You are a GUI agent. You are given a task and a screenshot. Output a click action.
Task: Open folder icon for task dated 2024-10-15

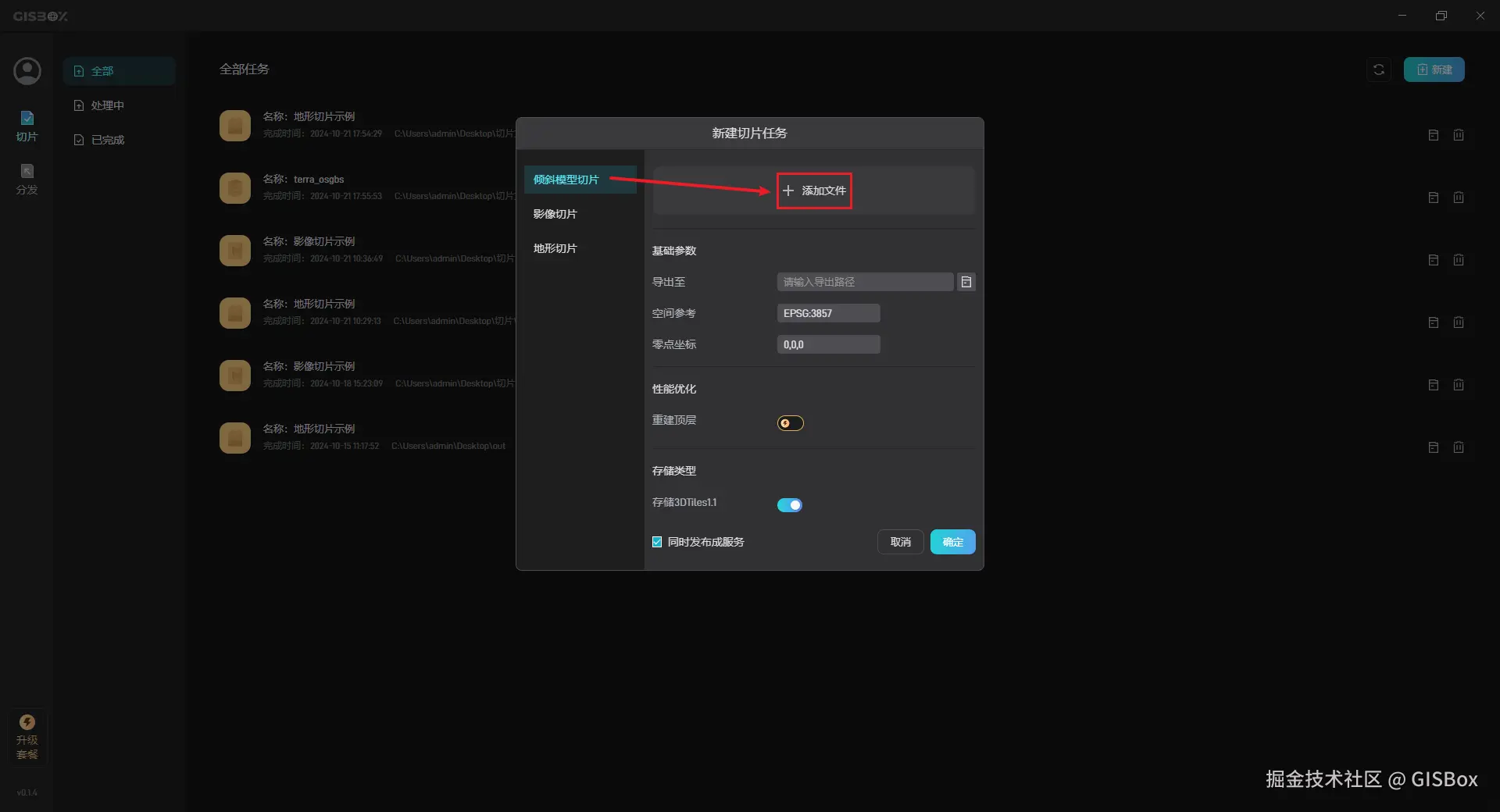pos(1434,447)
